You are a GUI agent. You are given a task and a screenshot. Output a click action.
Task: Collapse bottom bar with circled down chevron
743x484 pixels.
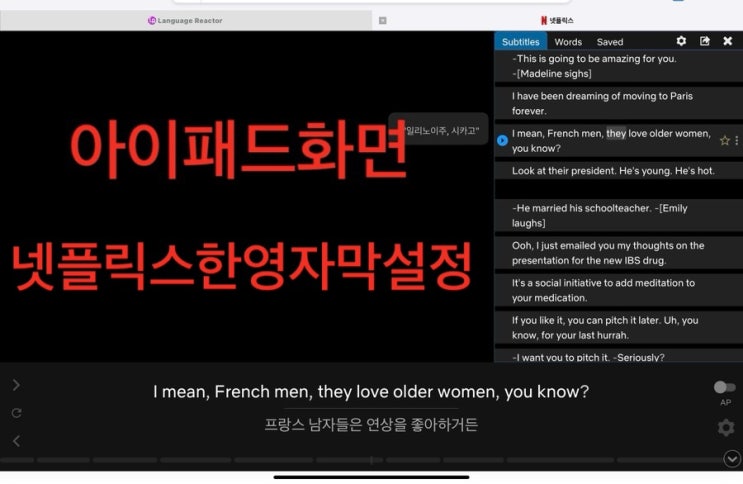click(732, 459)
